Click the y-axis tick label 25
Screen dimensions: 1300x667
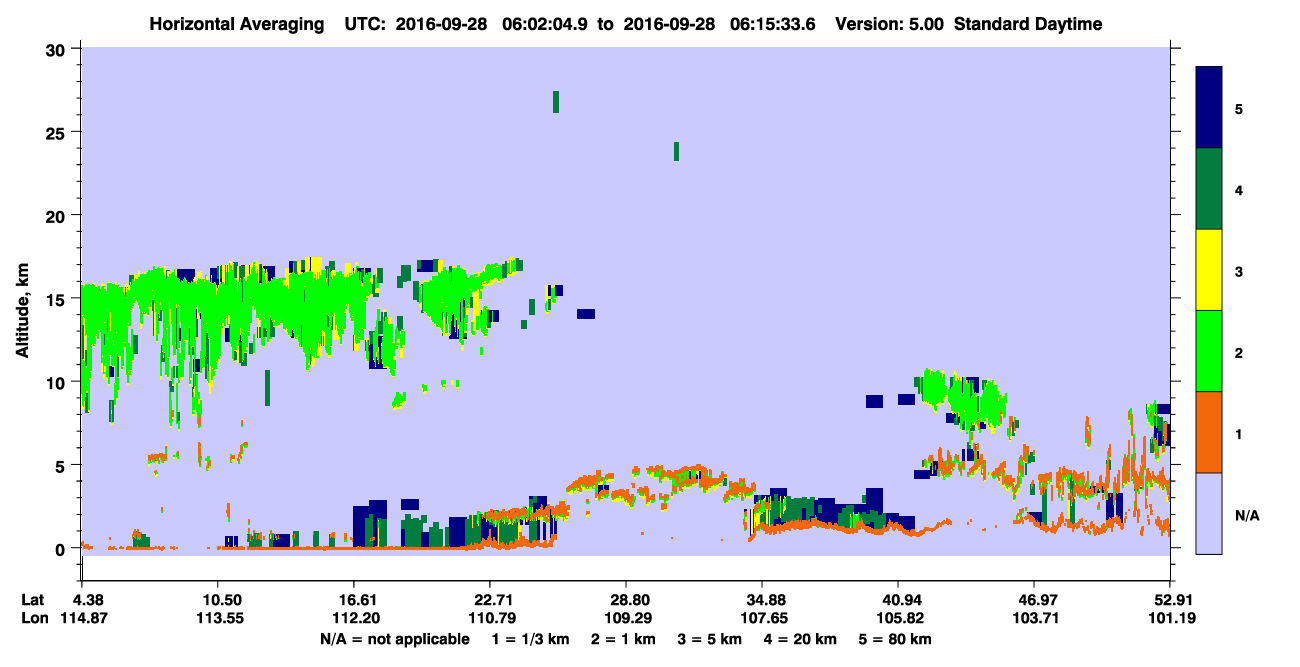pyautogui.click(x=58, y=132)
